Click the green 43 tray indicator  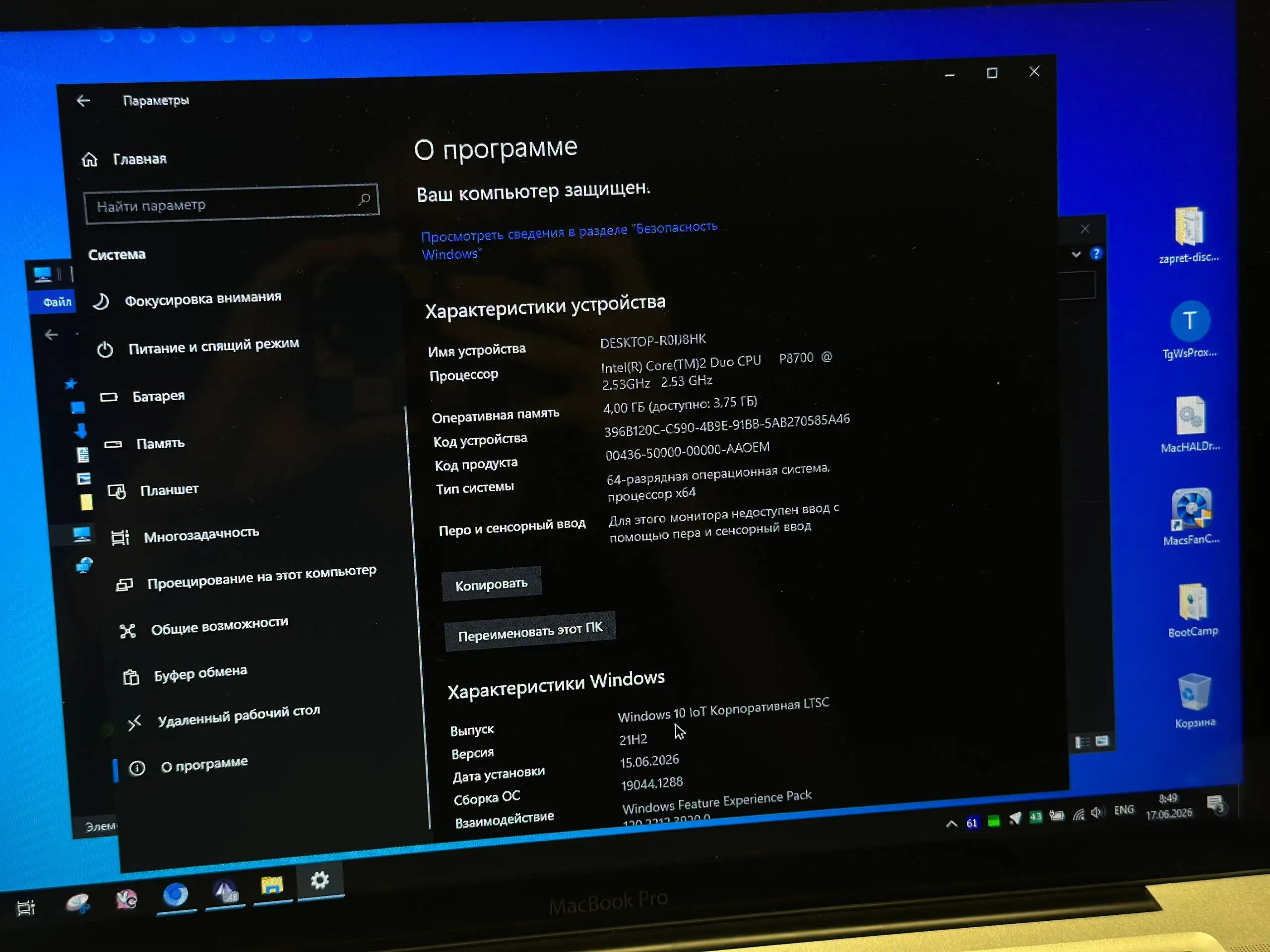[x=1035, y=817]
